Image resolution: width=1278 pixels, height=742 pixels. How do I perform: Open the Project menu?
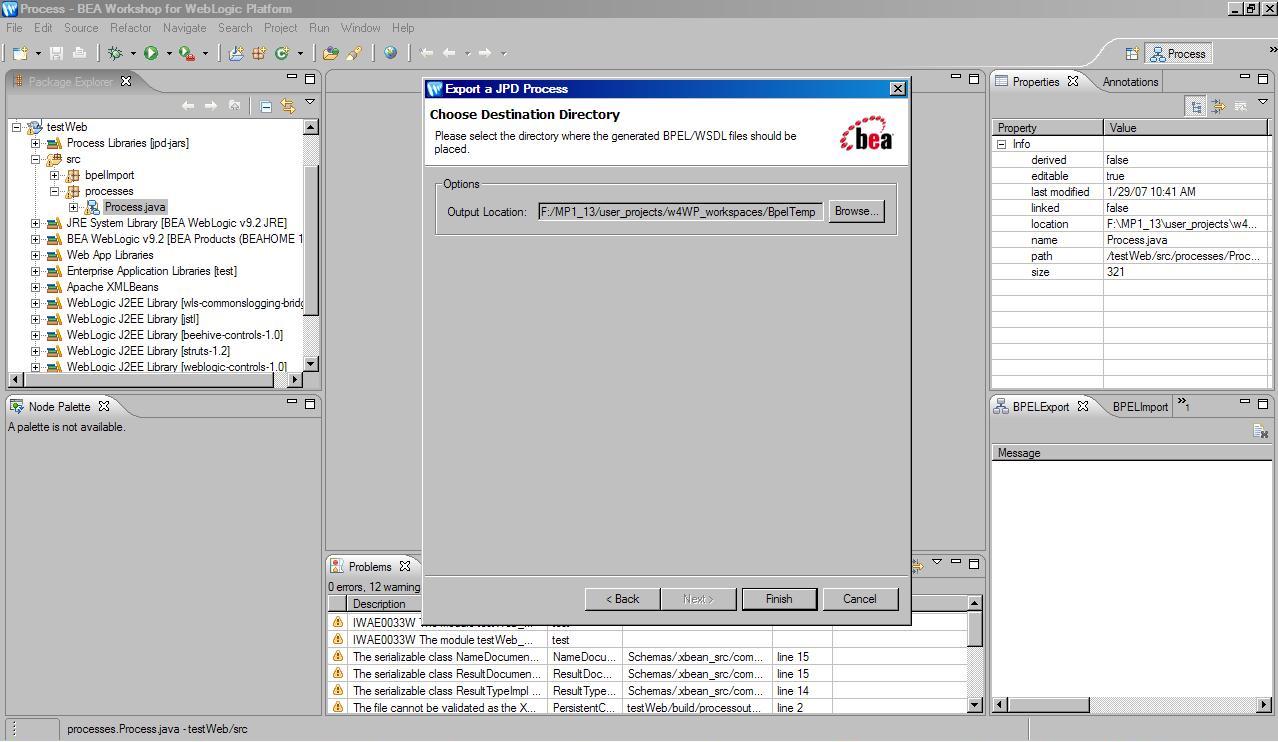280,28
